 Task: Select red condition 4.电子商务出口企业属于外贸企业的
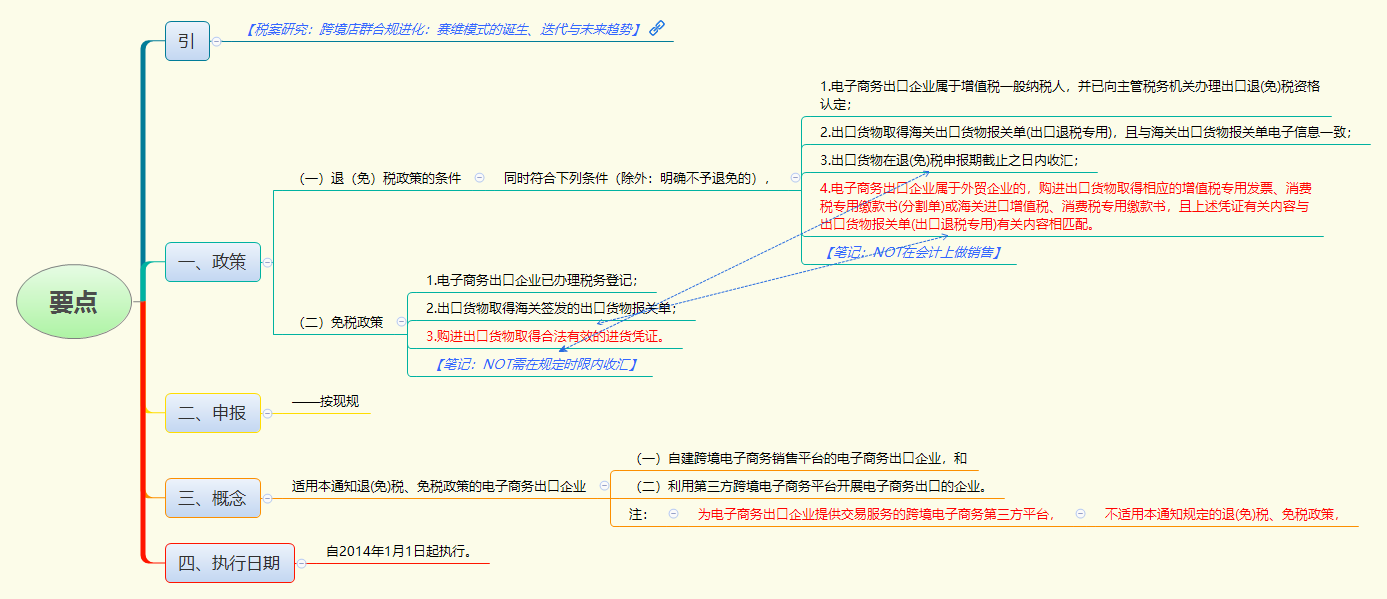pos(1066,206)
